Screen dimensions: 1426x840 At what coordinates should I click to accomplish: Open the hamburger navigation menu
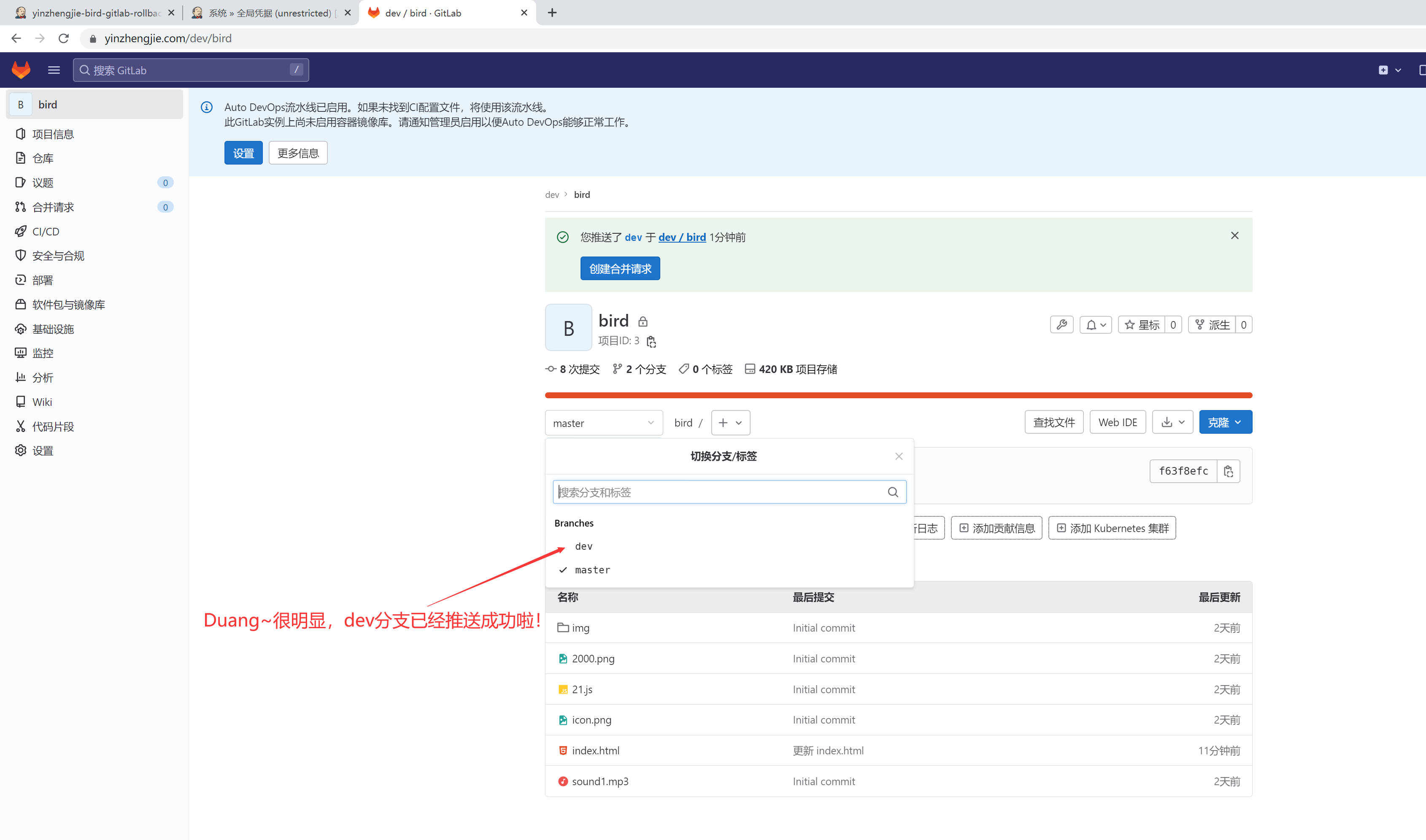(x=54, y=70)
